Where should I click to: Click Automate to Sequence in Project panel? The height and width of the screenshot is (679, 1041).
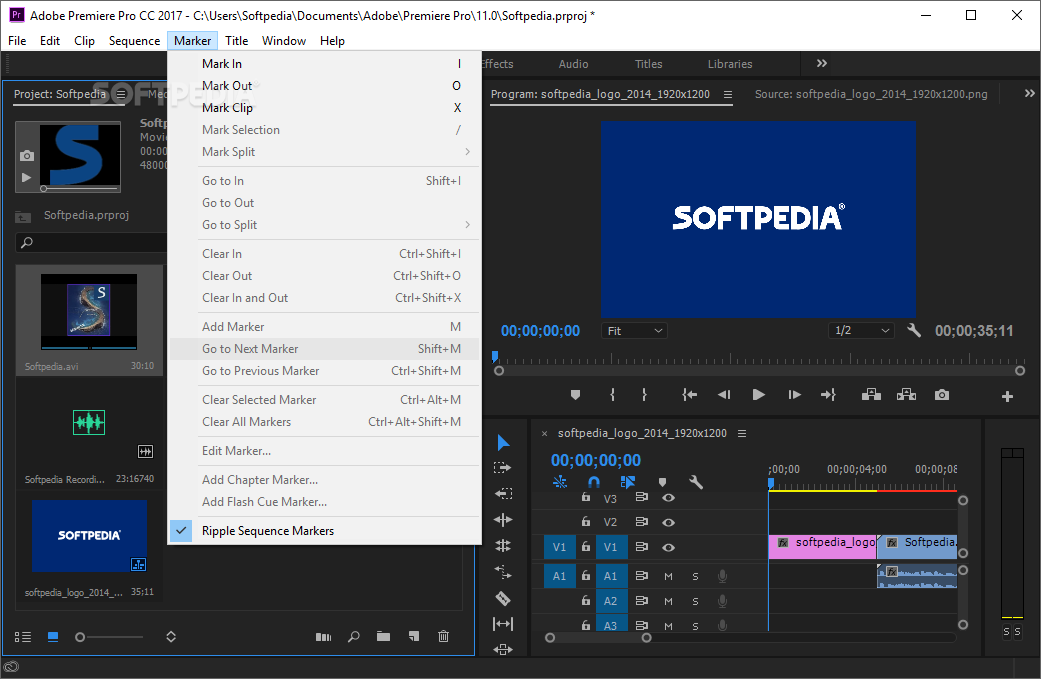click(x=323, y=637)
